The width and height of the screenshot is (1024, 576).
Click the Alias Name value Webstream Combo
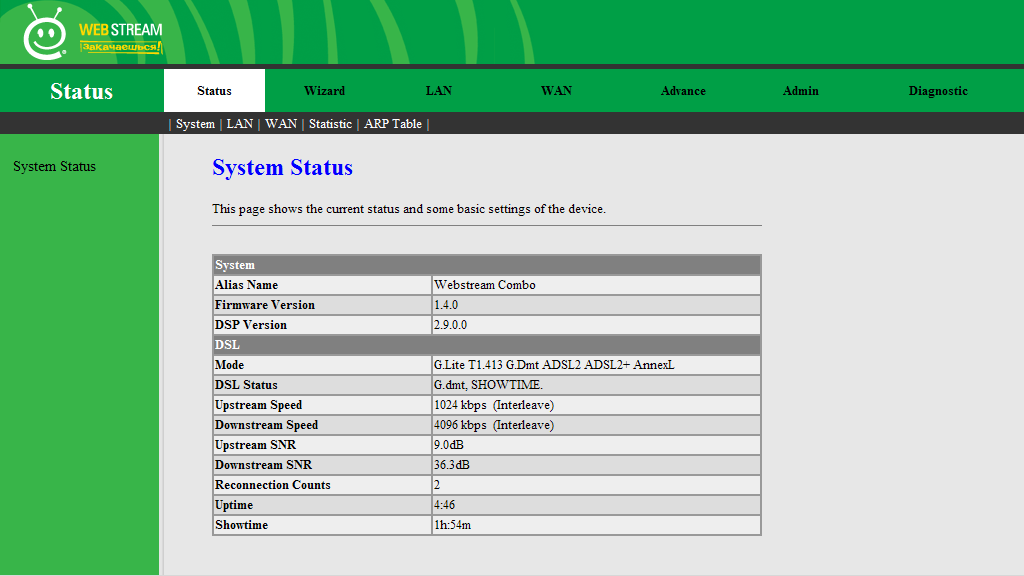point(484,285)
